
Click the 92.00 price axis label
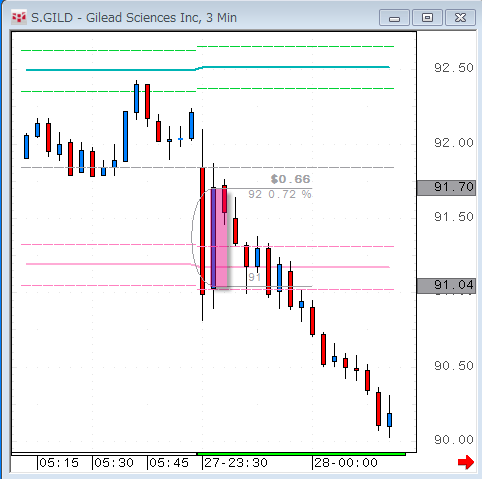[x=454, y=143]
